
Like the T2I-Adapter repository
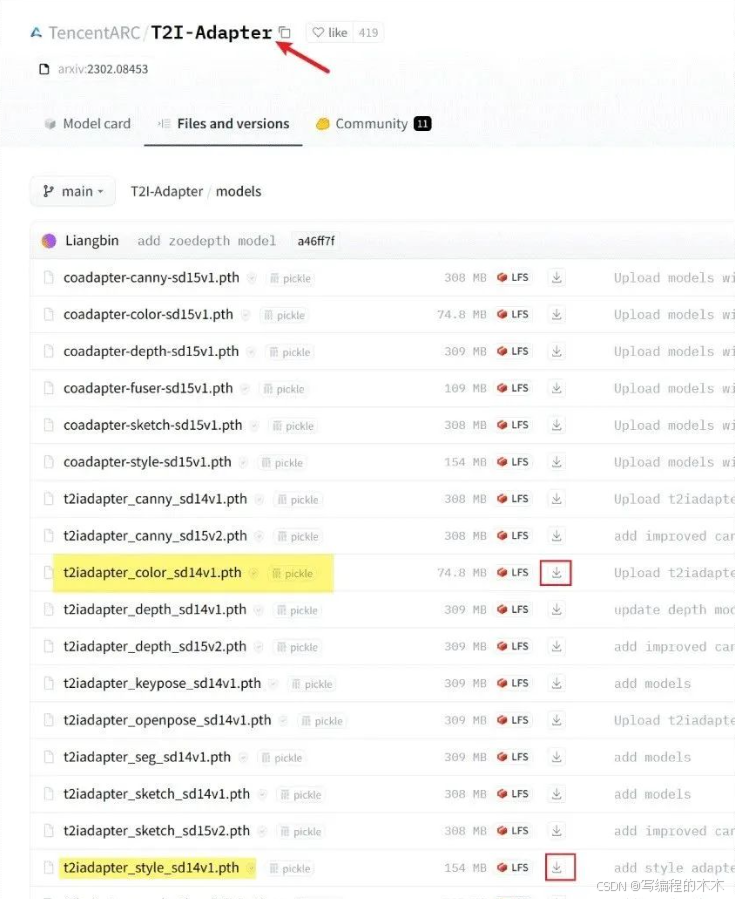pos(330,33)
